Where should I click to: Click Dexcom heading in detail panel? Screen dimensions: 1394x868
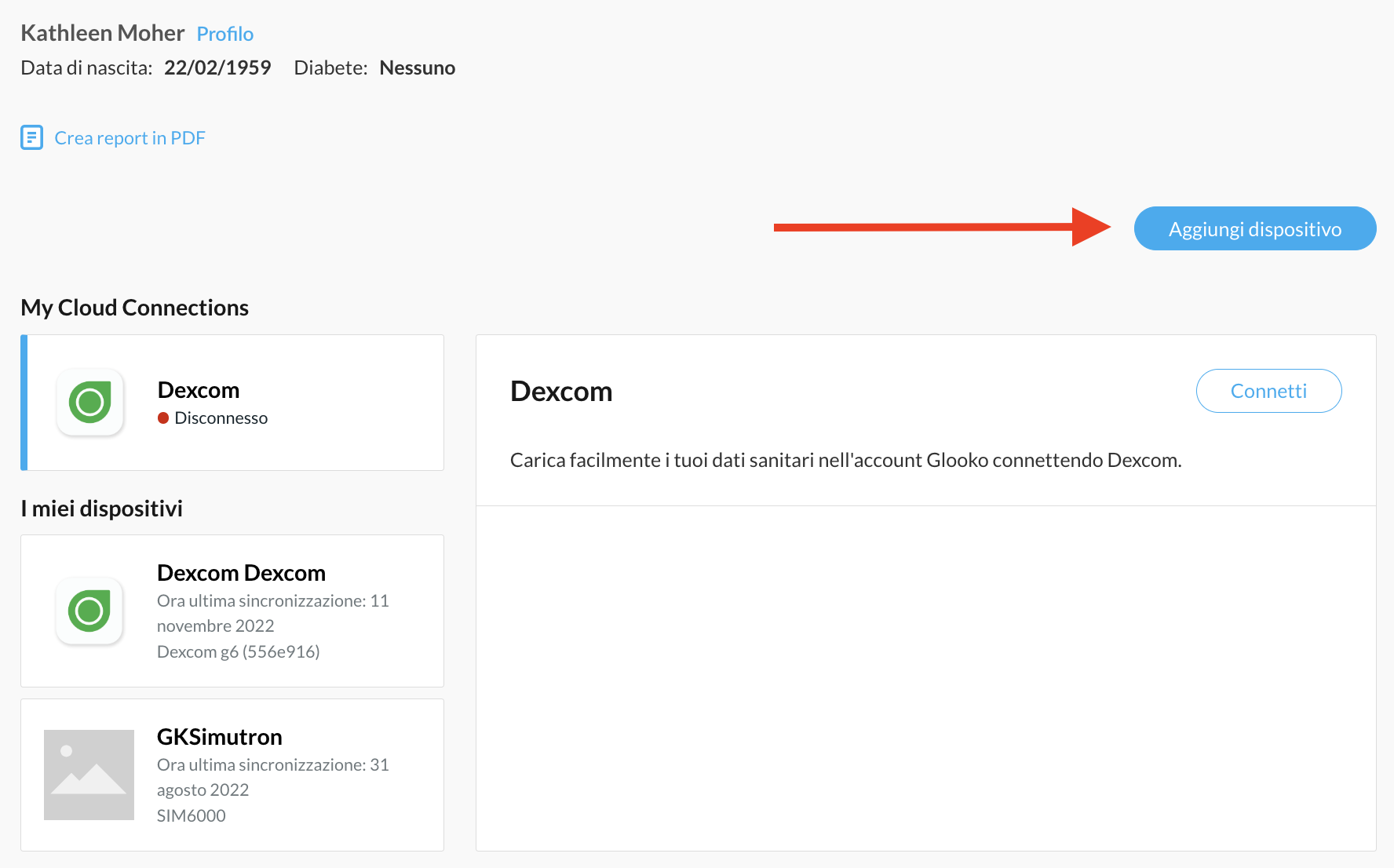pyautogui.click(x=561, y=391)
